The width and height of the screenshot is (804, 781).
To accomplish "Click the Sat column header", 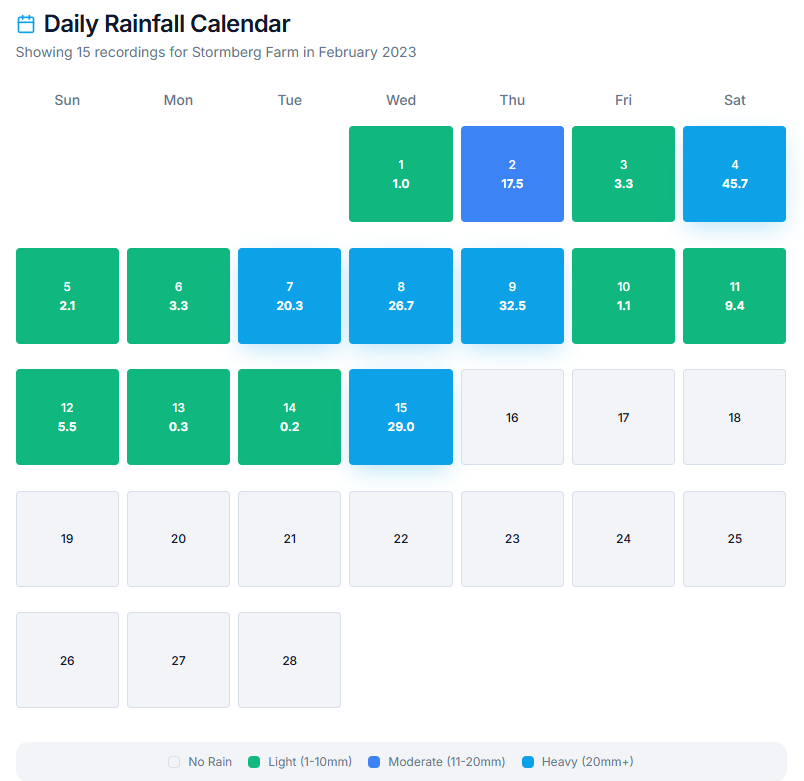I will point(734,100).
